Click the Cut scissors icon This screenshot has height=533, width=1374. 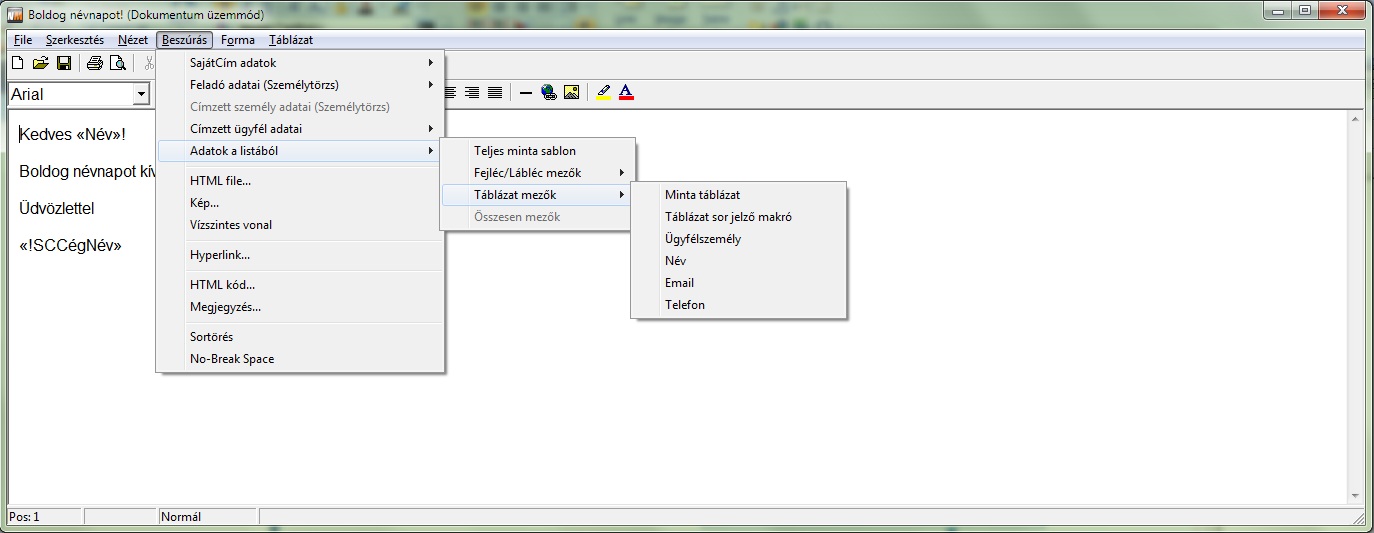(149, 64)
